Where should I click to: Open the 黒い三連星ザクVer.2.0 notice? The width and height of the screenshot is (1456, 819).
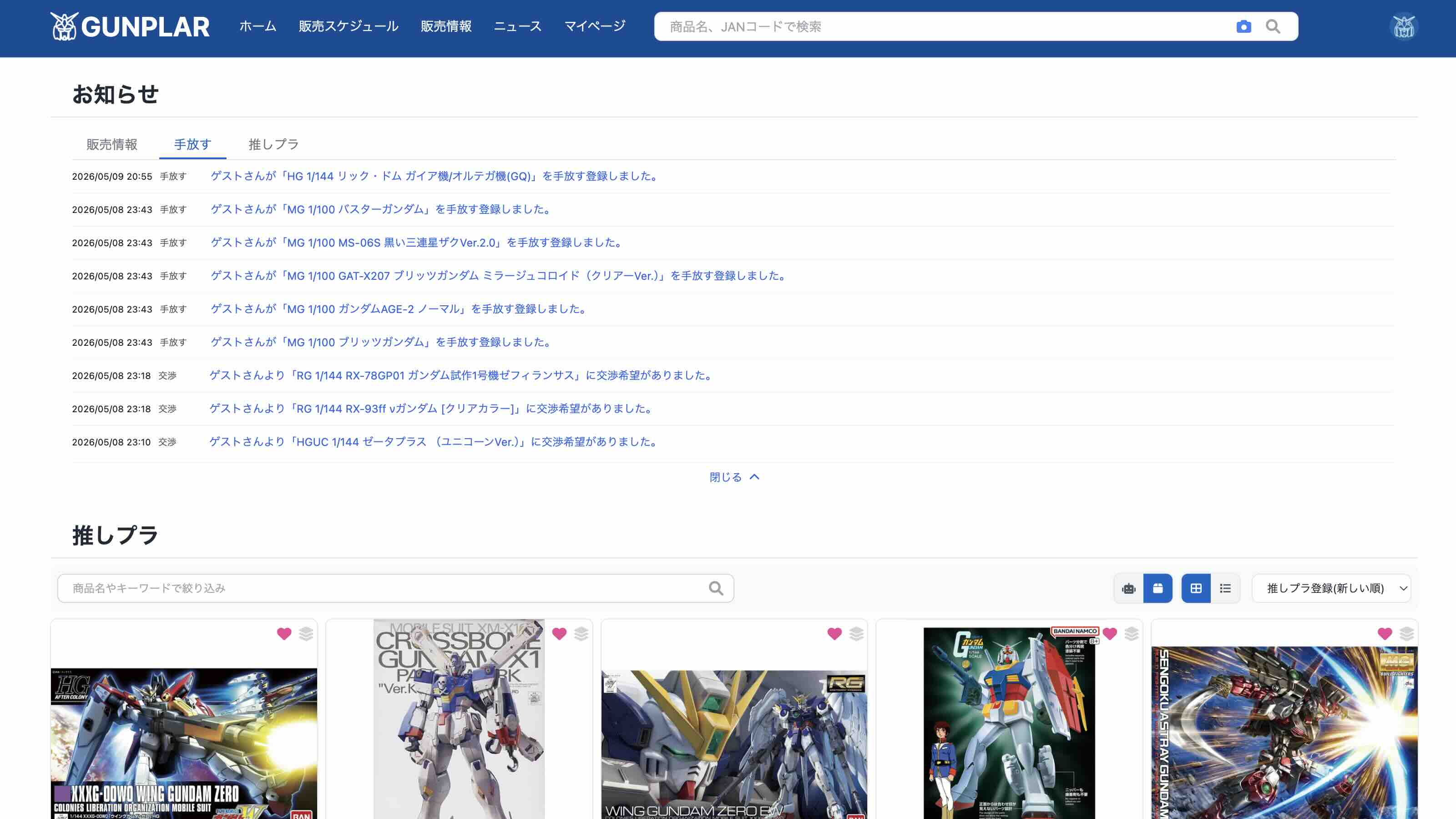click(418, 243)
